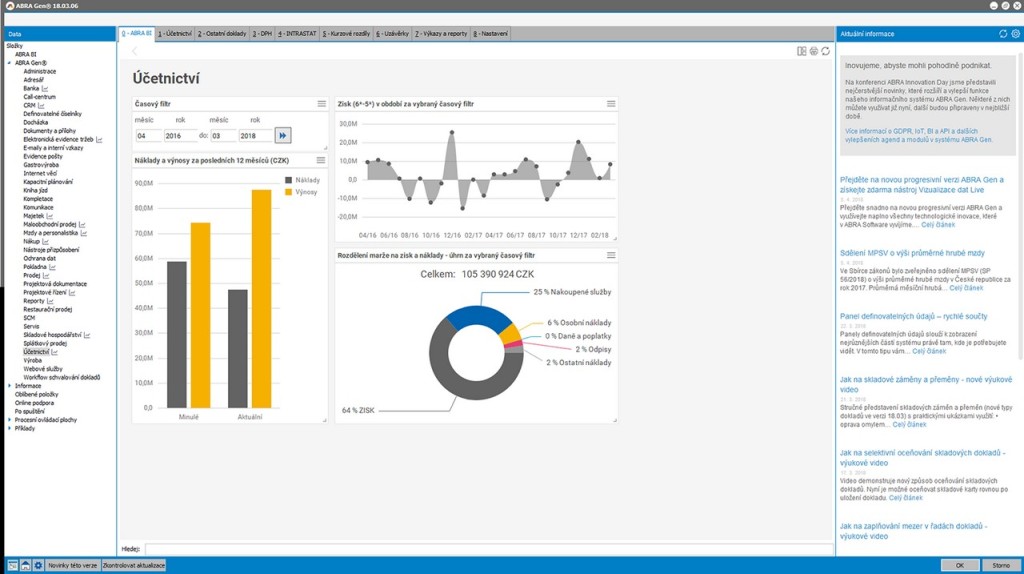Click the chart icon beside Elektronická evidence tržeb
Screen dimensions: 1024x574
(99, 139)
